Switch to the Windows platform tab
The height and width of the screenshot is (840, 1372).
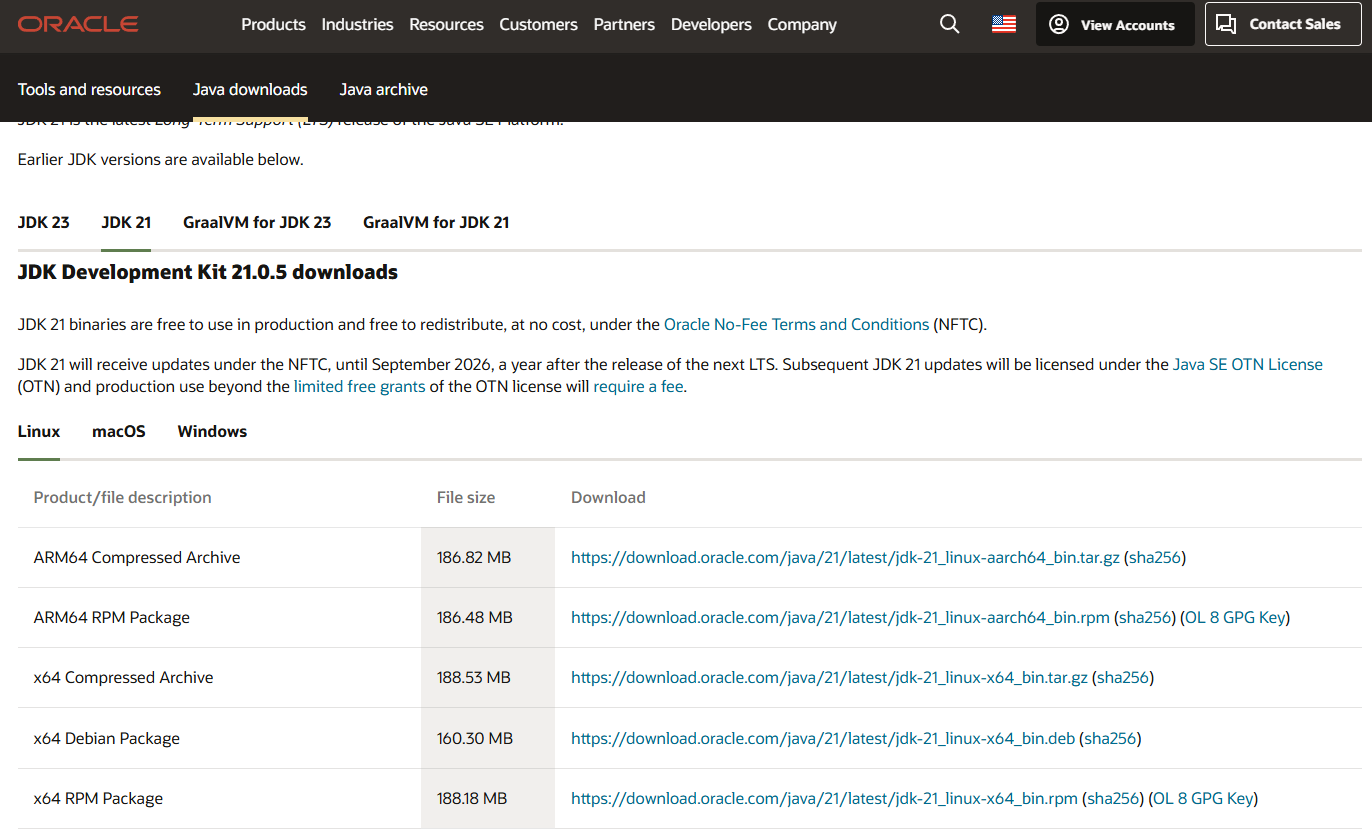point(212,431)
